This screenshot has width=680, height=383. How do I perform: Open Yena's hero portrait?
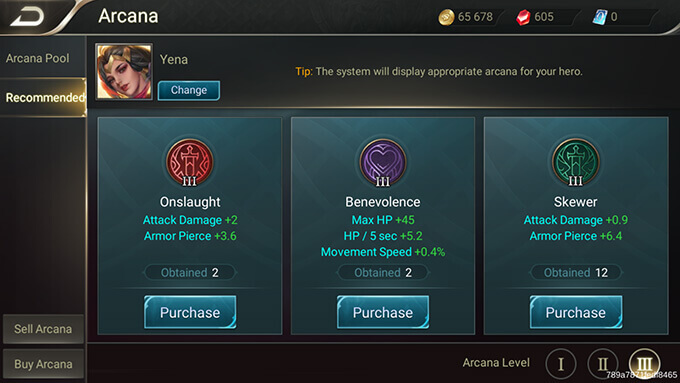tap(124, 72)
